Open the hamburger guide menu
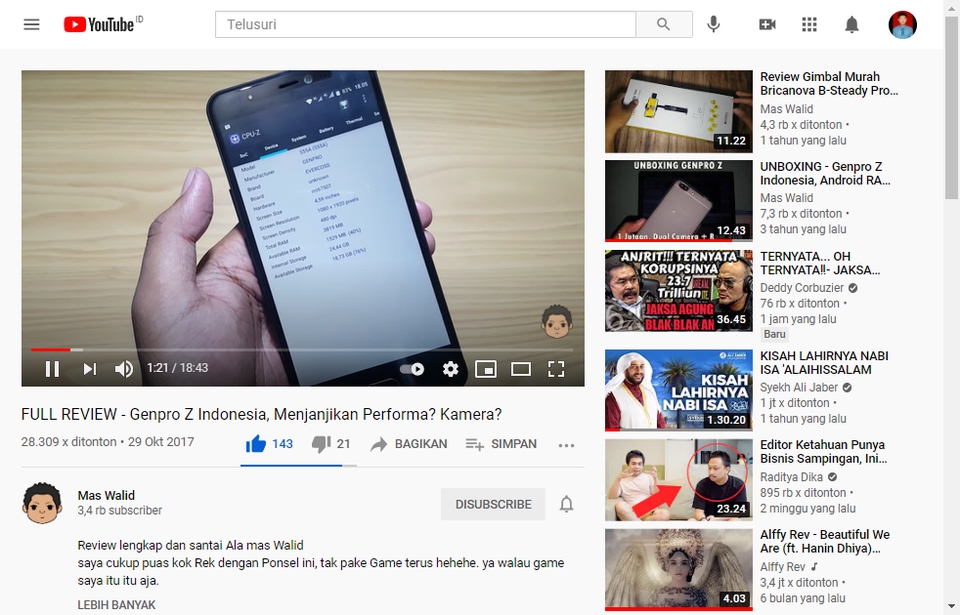 pyautogui.click(x=31, y=25)
